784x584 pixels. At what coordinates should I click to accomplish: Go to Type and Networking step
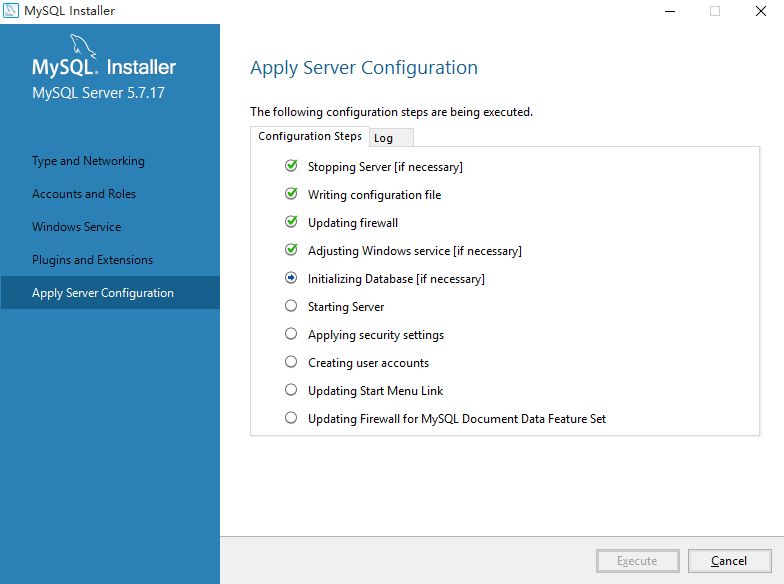tap(88, 161)
